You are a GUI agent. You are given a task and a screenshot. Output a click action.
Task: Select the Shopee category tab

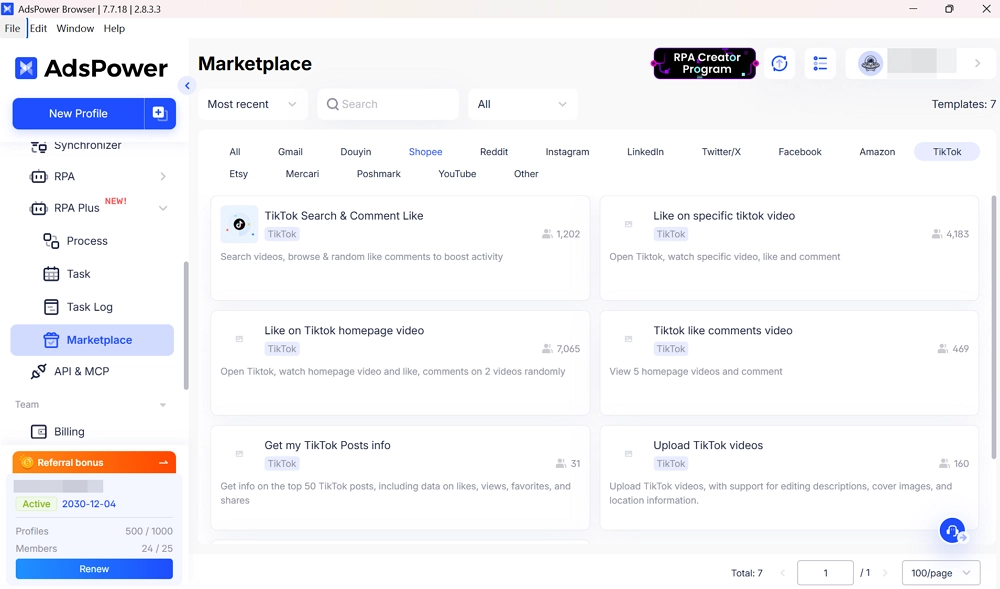tap(425, 152)
